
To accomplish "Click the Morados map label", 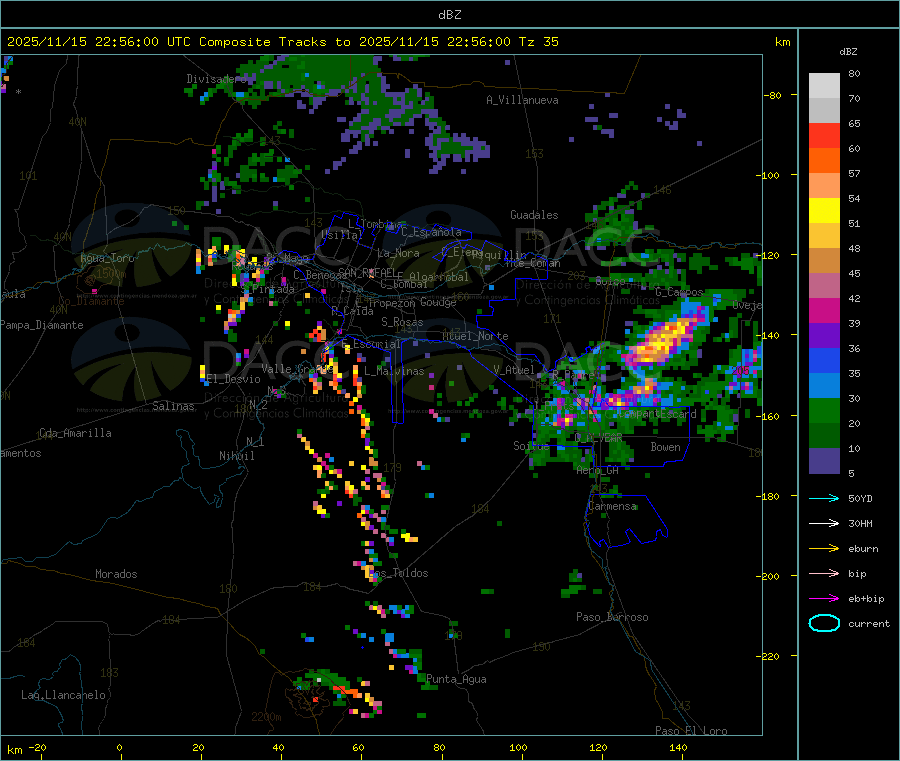I will point(116,574).
